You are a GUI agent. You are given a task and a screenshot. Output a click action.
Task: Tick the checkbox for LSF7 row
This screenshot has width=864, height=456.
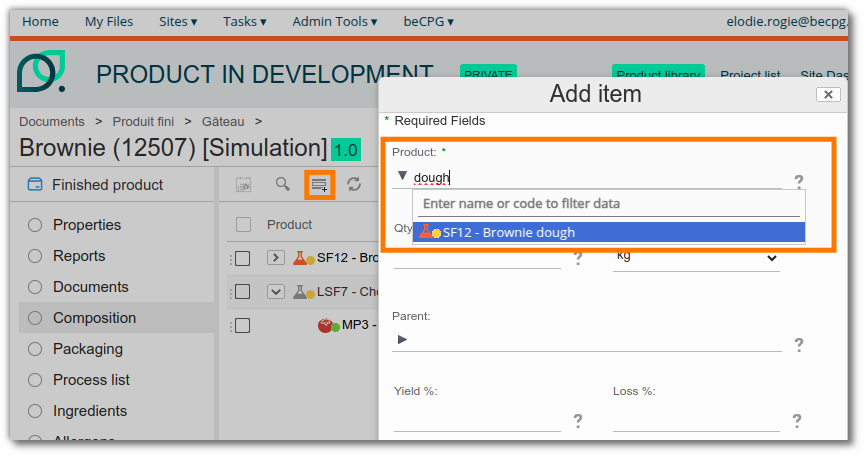[242, 291]
